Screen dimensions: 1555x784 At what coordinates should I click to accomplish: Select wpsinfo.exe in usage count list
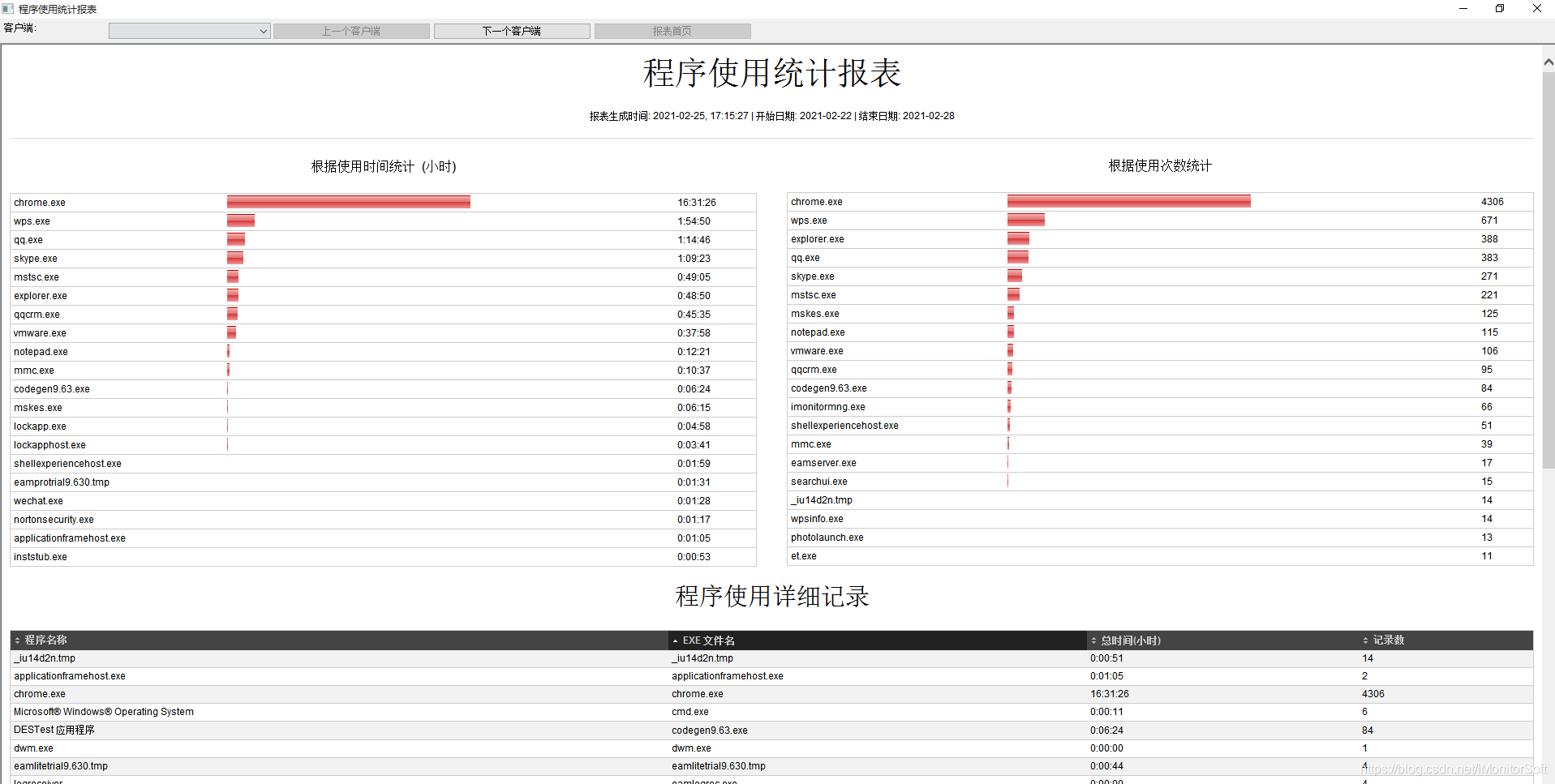click(x=817, y=519)
